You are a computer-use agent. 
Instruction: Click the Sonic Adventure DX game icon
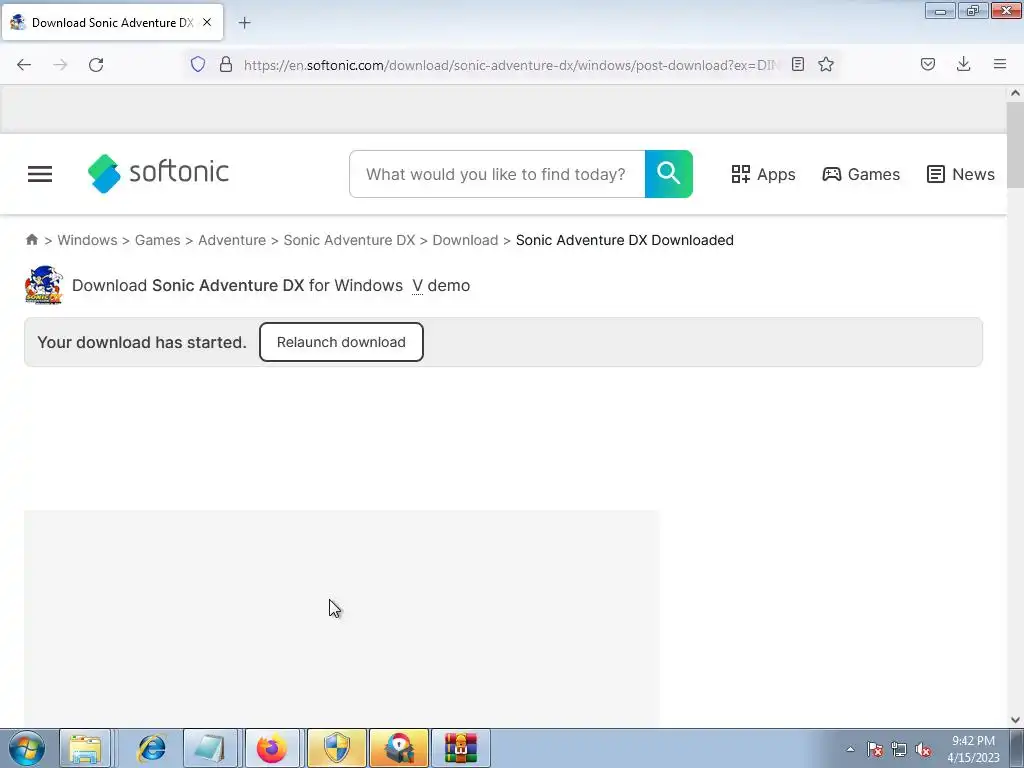(x=44, y=285)
